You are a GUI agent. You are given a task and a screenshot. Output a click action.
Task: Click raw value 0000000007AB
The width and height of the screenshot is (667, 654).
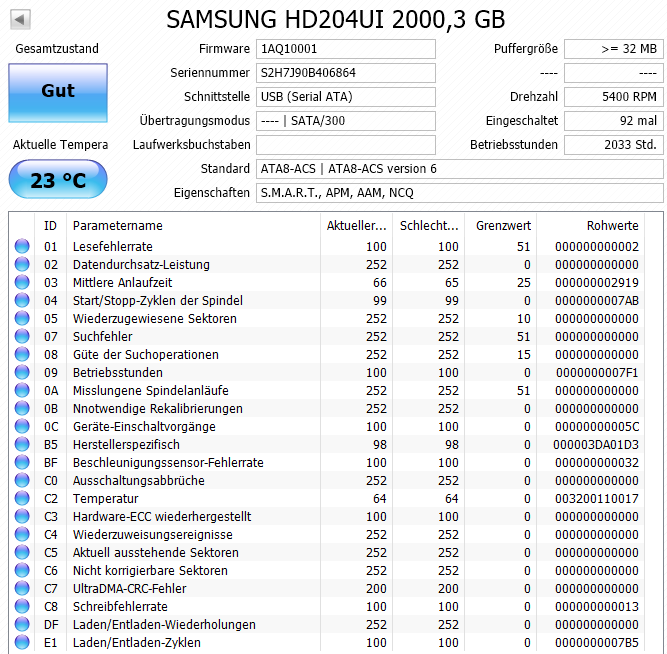point(597,300)
